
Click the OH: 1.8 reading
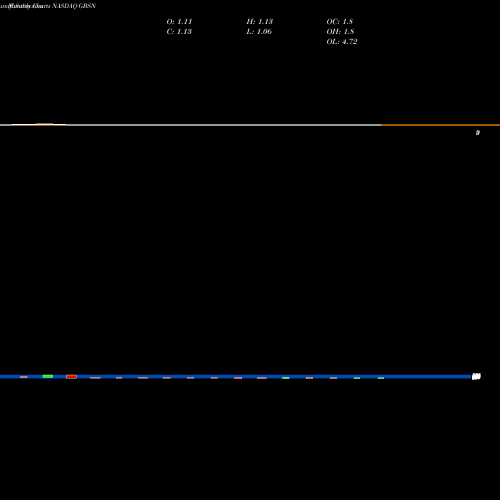click(x=340, y=32)
